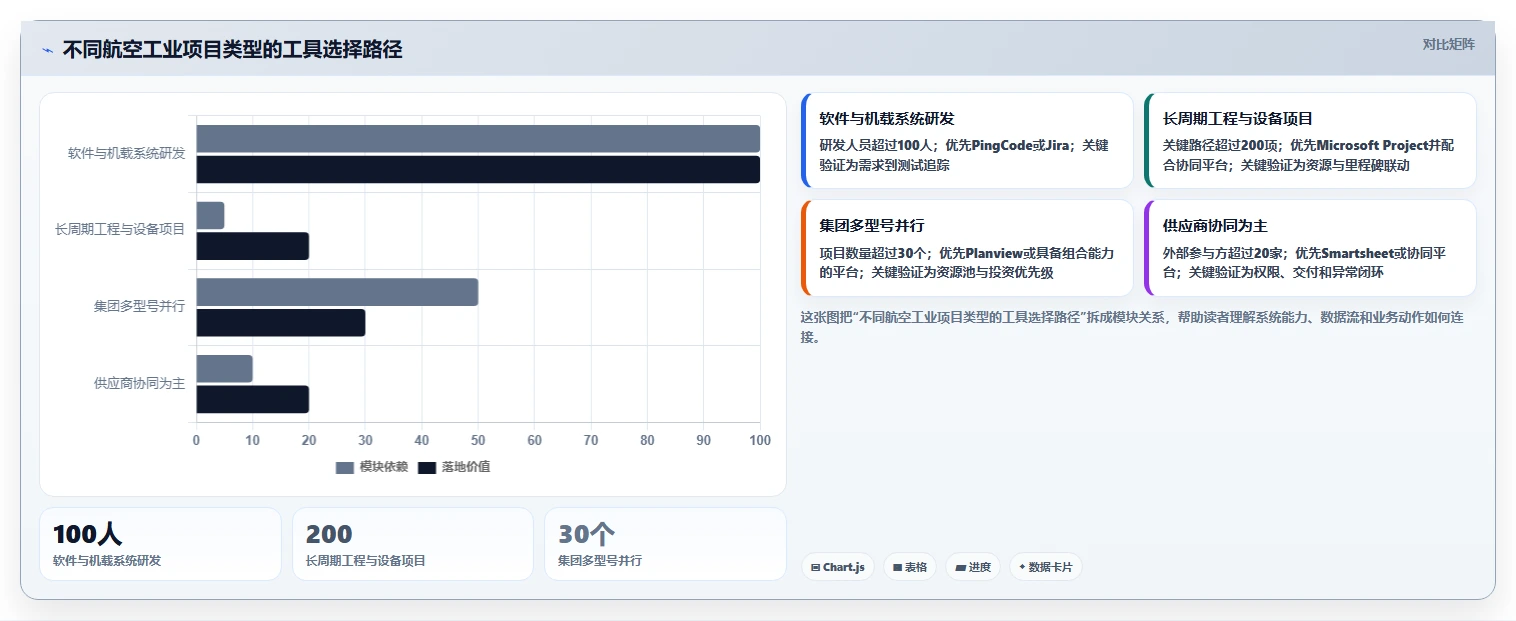The image size is (1516, 621).
Task: Click the 软件与机载系统研发 落地价值 dark bar
Action: [x=478, y=169]
